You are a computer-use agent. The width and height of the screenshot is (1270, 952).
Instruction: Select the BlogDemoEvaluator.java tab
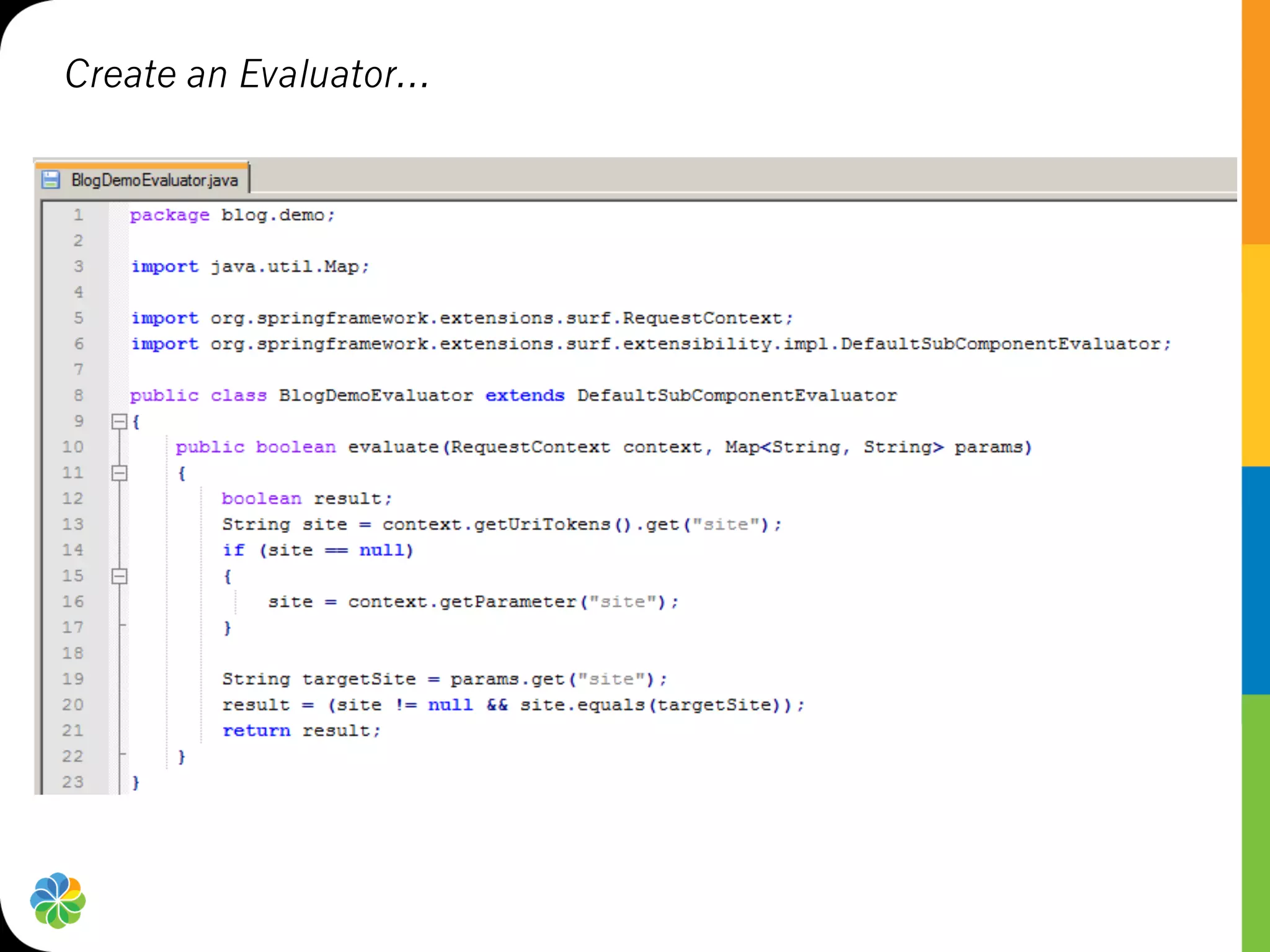142,180
